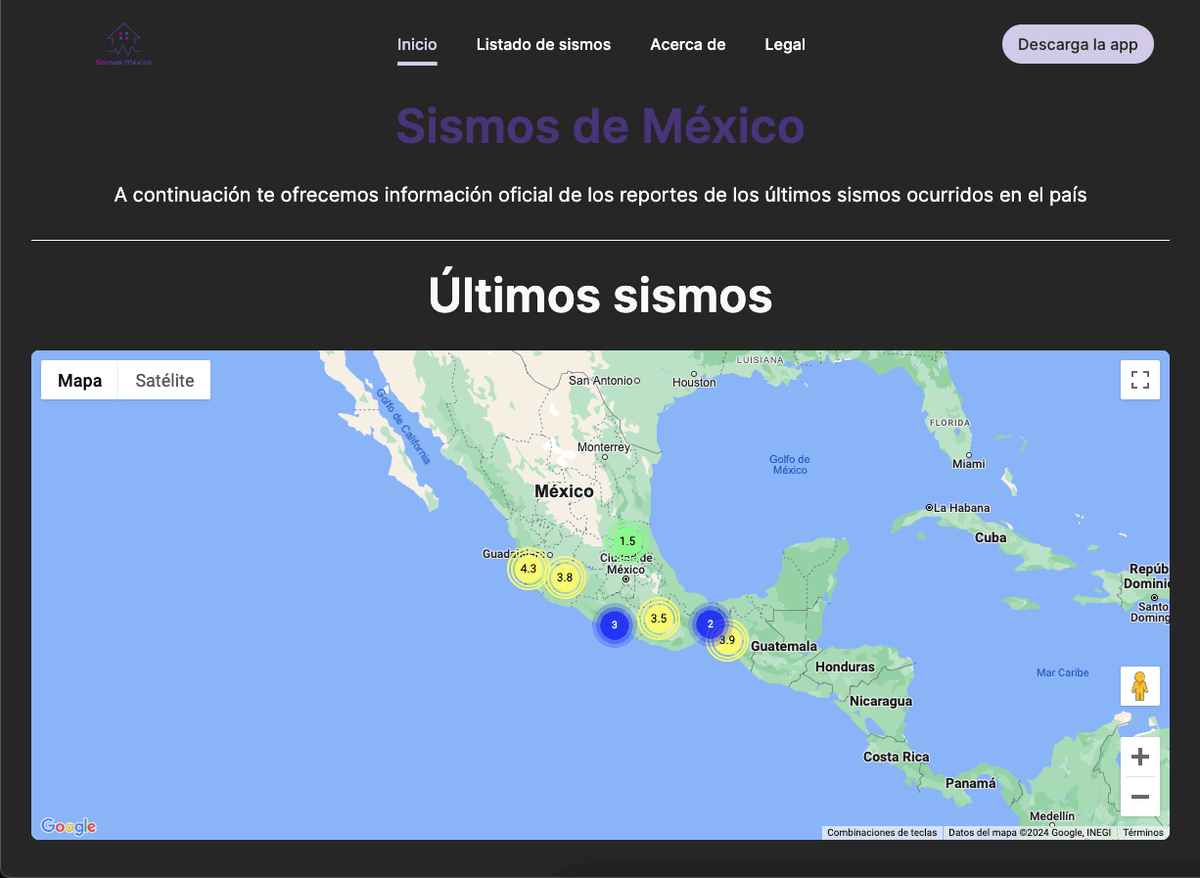The height and width of the screenshot is (878, 1200).
Task: Click the Cuba label on map
Action: (x=991, y=538)
